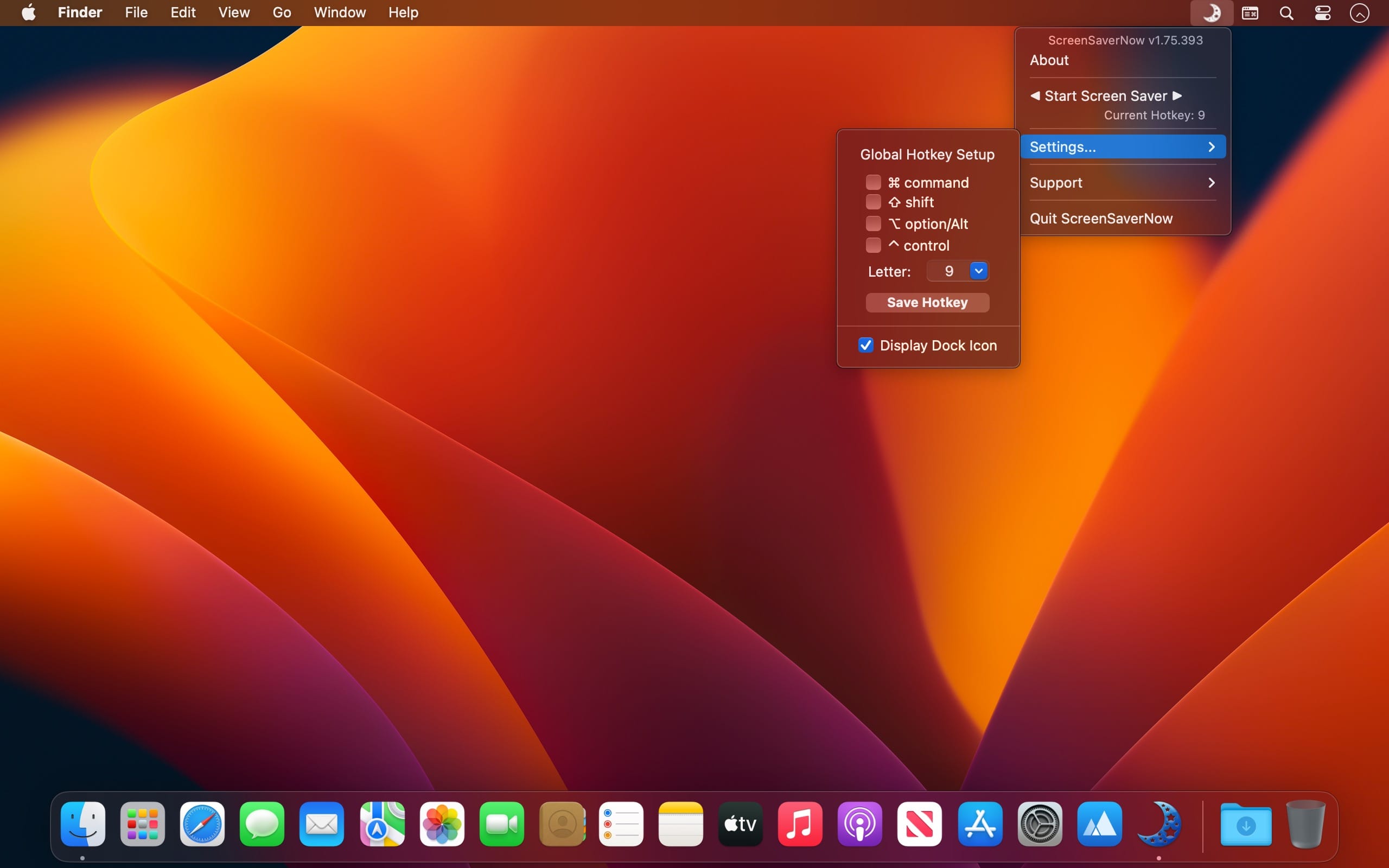This screenshot has height=868, width=1389.
Task: Launch the App Store from Dock
Action: click(980, 825)
